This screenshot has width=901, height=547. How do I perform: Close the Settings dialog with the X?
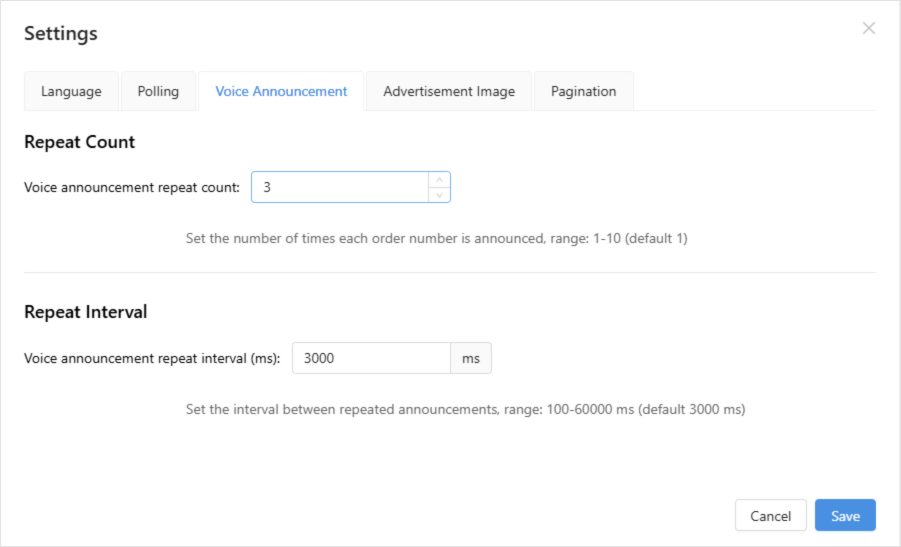[868, 28]
